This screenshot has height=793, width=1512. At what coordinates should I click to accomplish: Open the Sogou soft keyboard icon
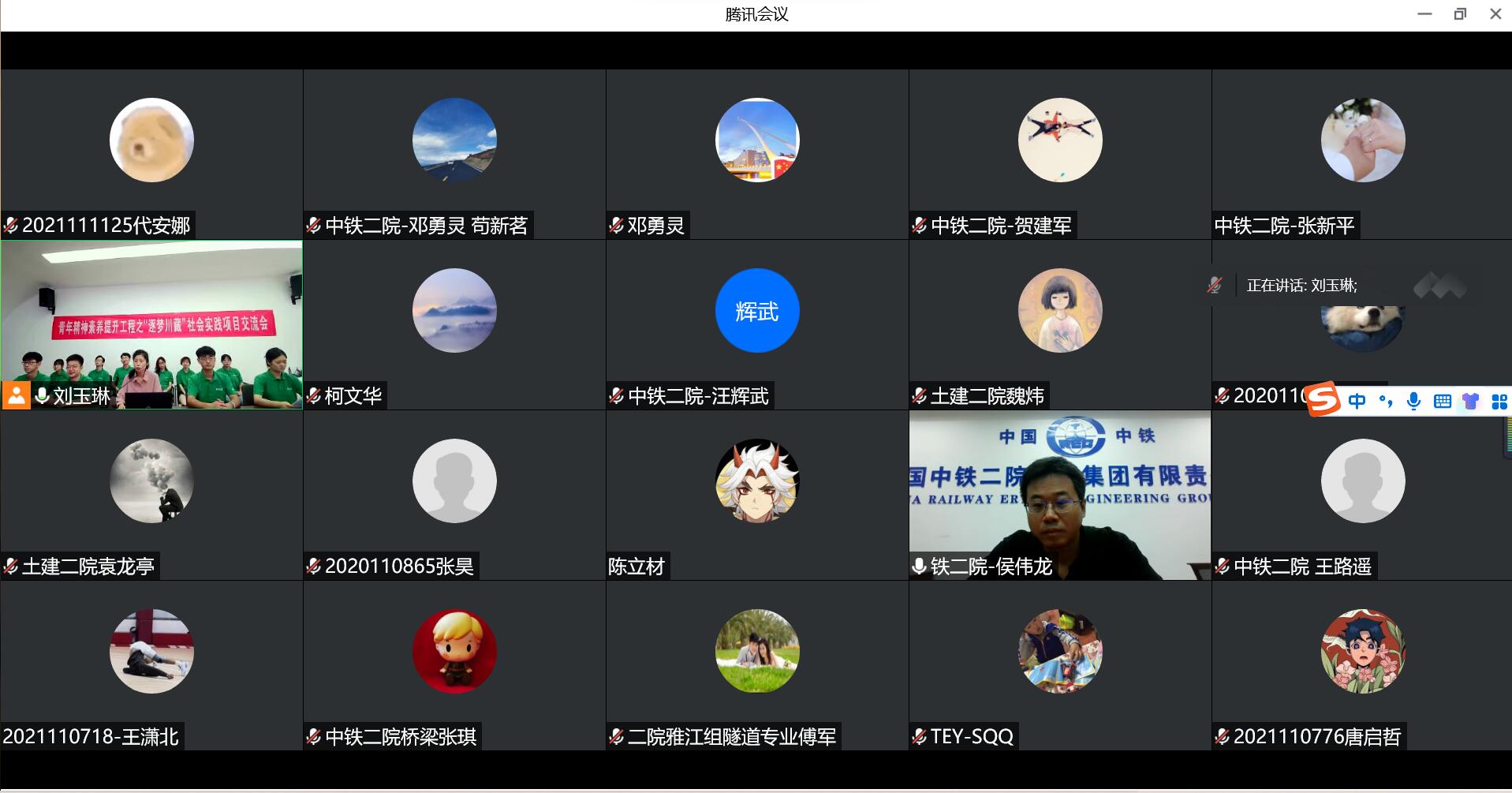(x=1442, y=401)
